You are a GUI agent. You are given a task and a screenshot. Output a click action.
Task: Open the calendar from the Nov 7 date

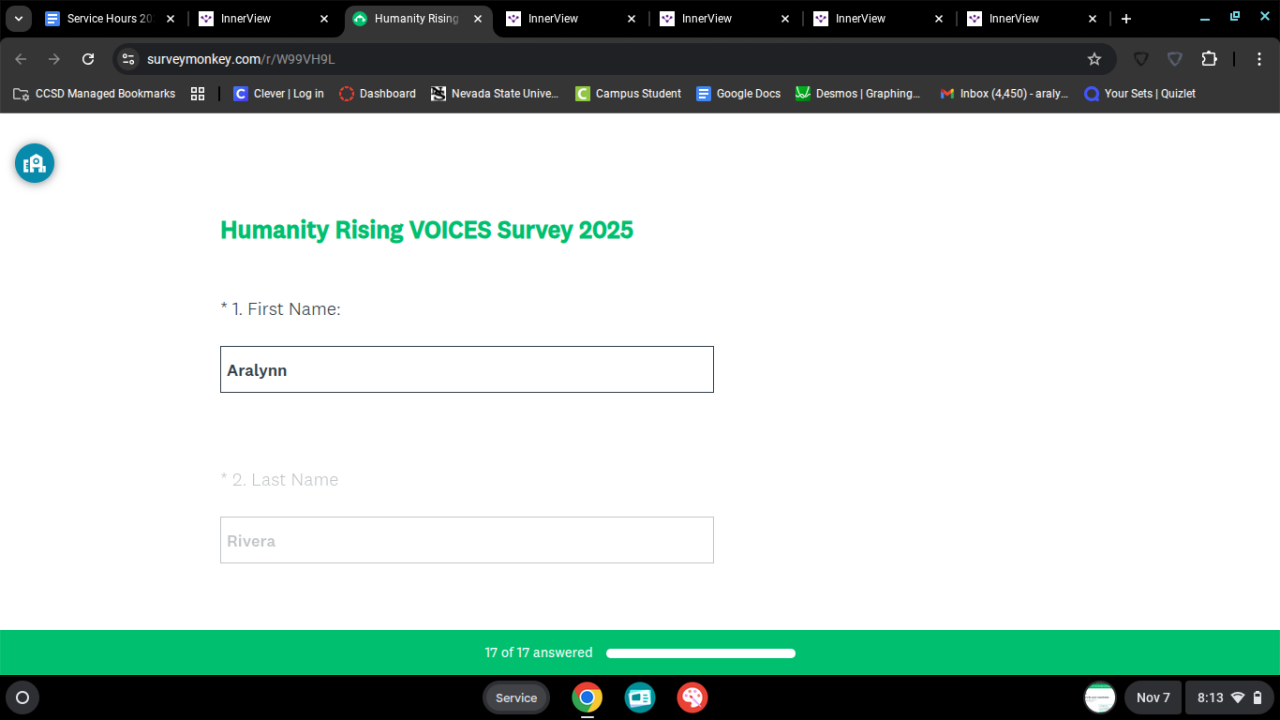tap(1153, 698)
